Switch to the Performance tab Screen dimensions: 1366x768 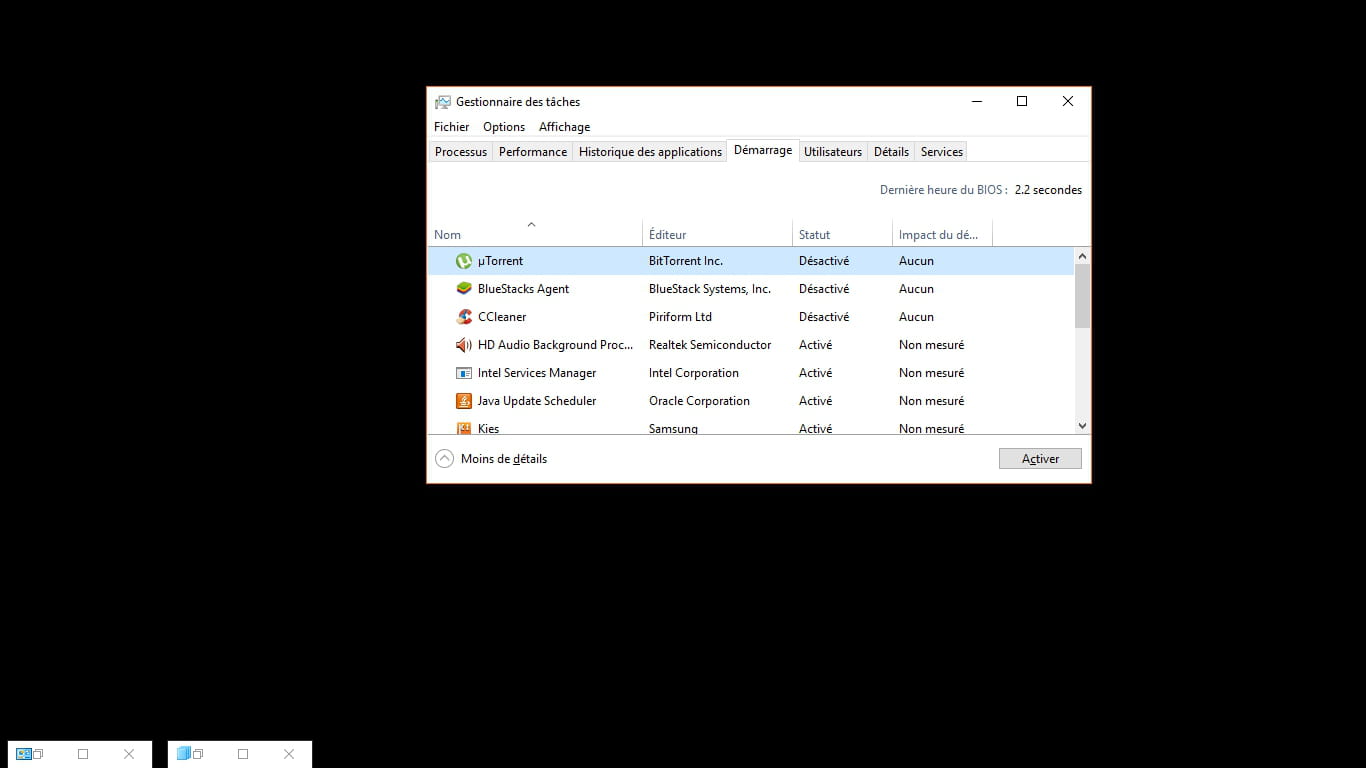[x=533, y=152]
